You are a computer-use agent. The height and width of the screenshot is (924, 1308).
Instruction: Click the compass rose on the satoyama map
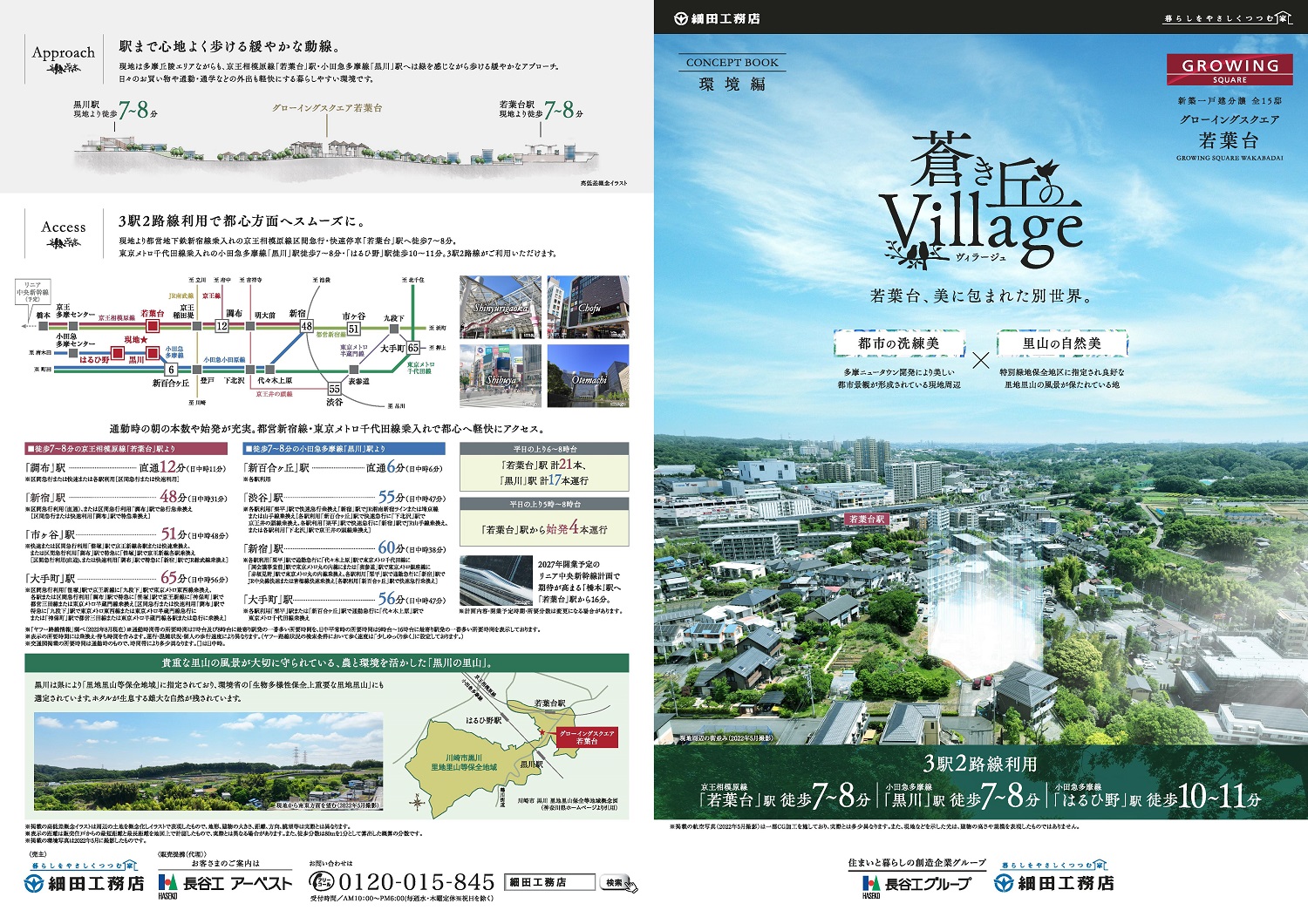tap(419, 801)
